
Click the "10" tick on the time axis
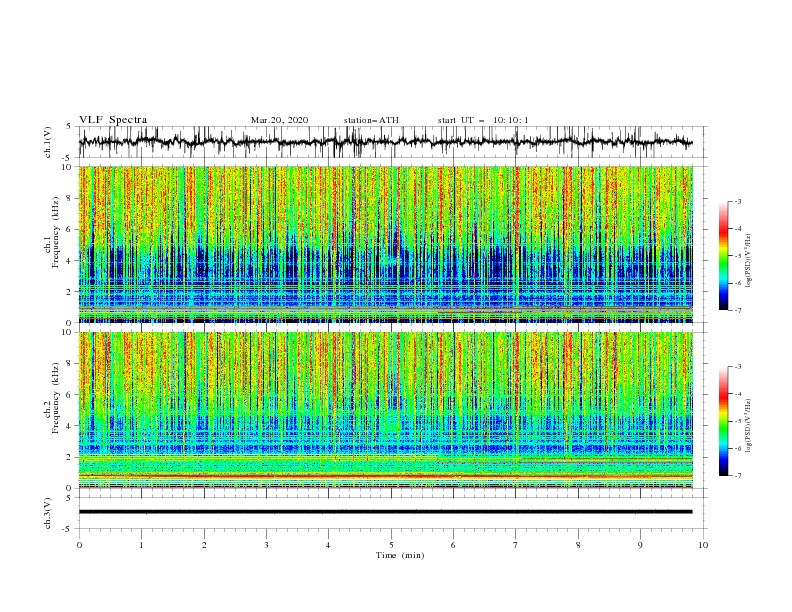[703, 545]
